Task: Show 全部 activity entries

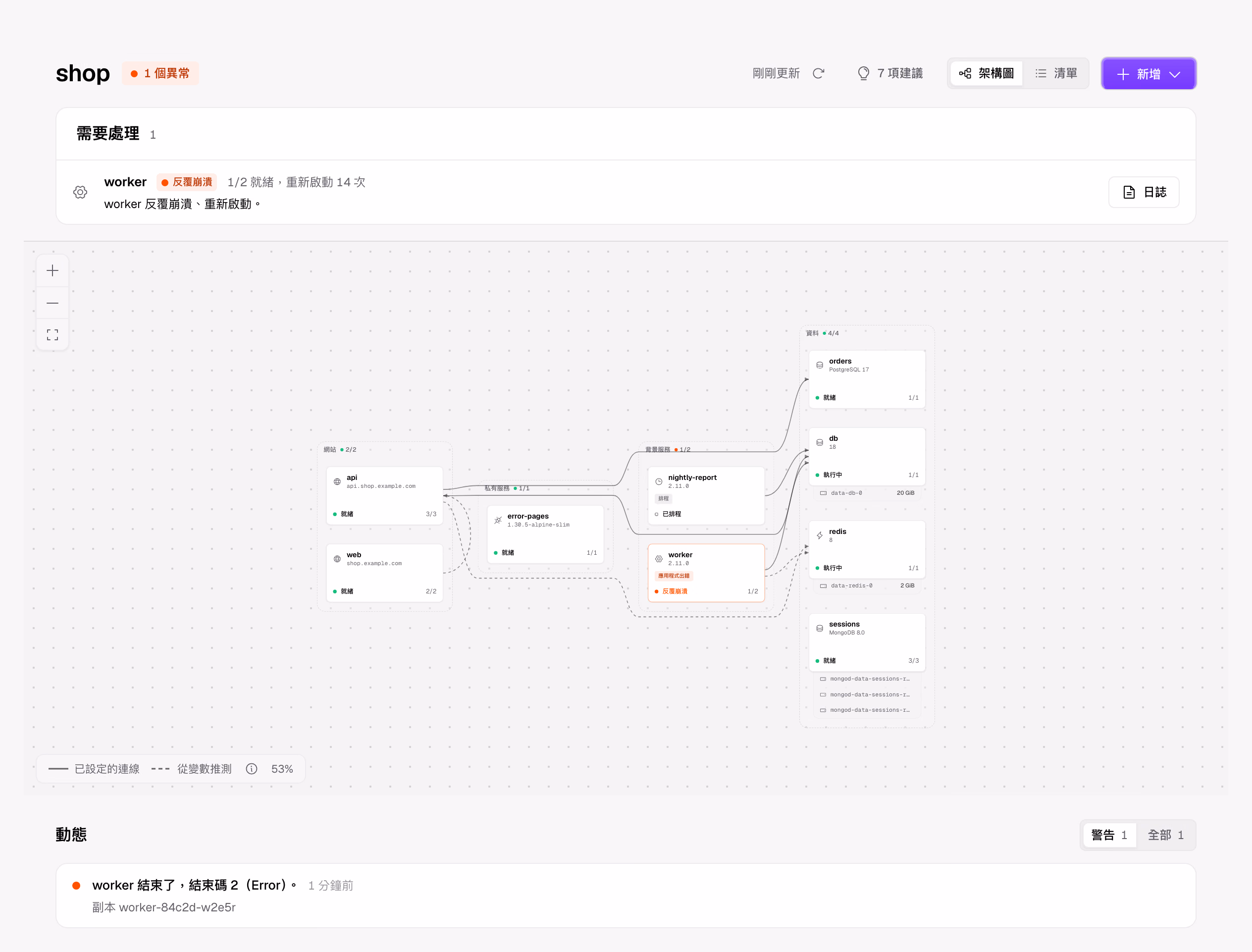Action: pyautogui.click(x=1166, y=835)
